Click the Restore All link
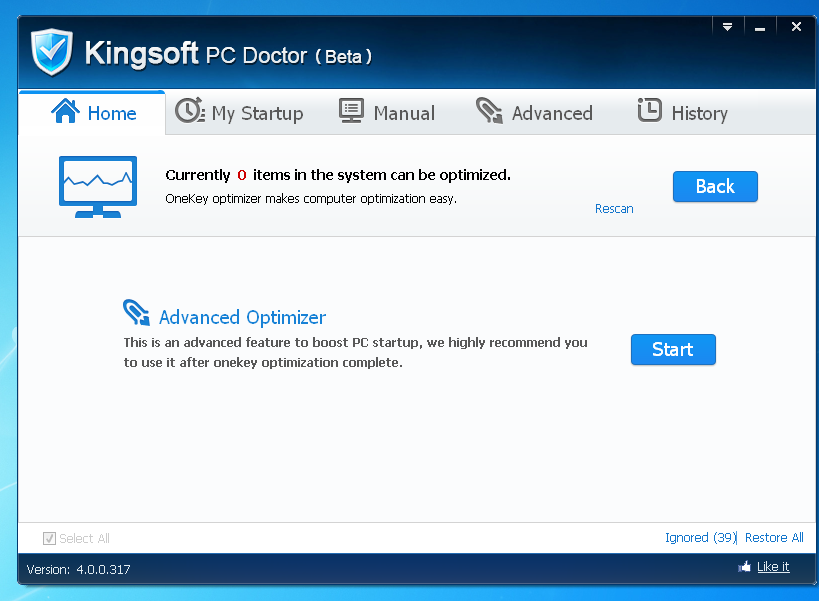 (x=774, y=537)
